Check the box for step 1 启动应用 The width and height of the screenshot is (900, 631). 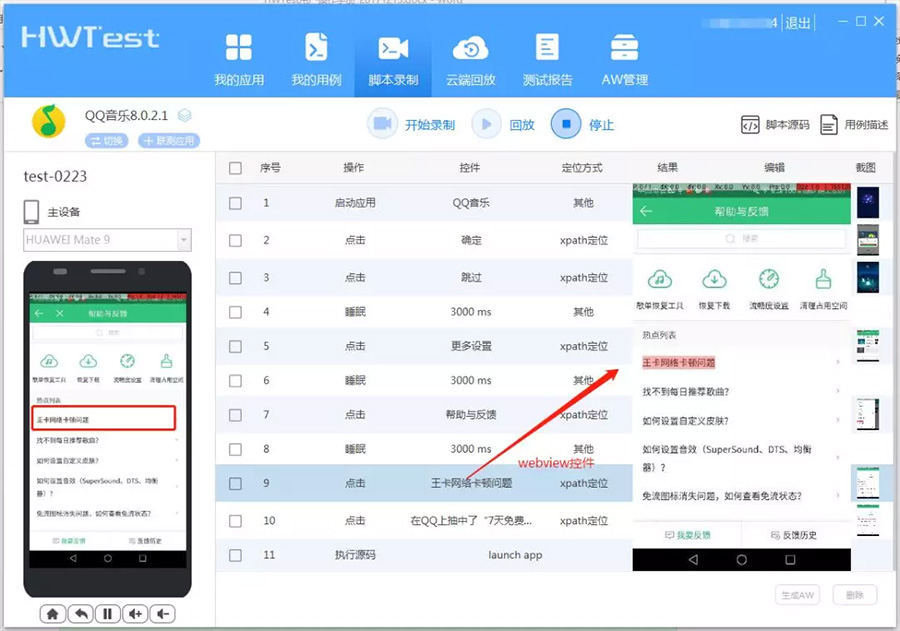235,203
